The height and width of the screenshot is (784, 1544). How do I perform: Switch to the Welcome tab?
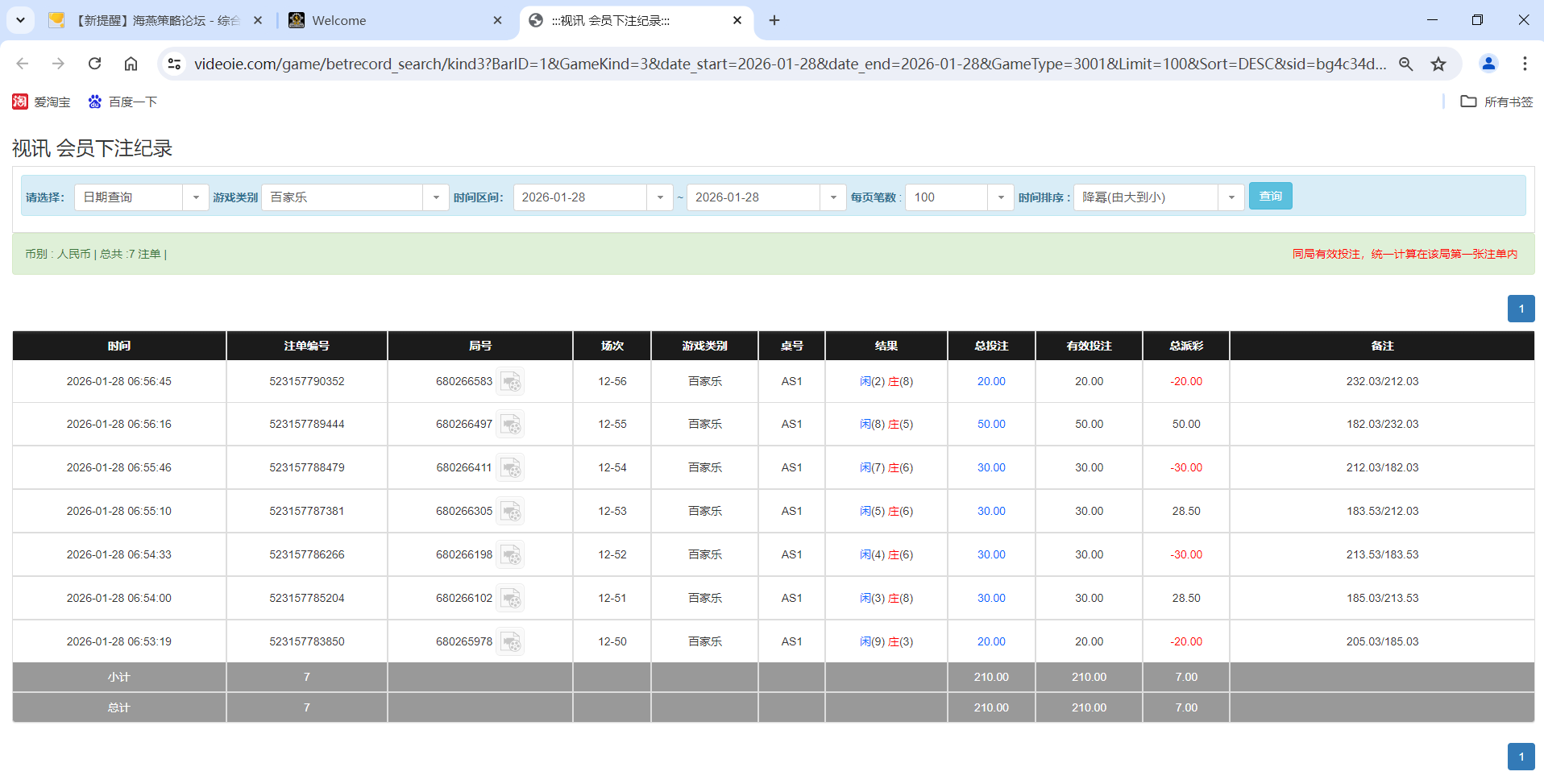[379, 20]
